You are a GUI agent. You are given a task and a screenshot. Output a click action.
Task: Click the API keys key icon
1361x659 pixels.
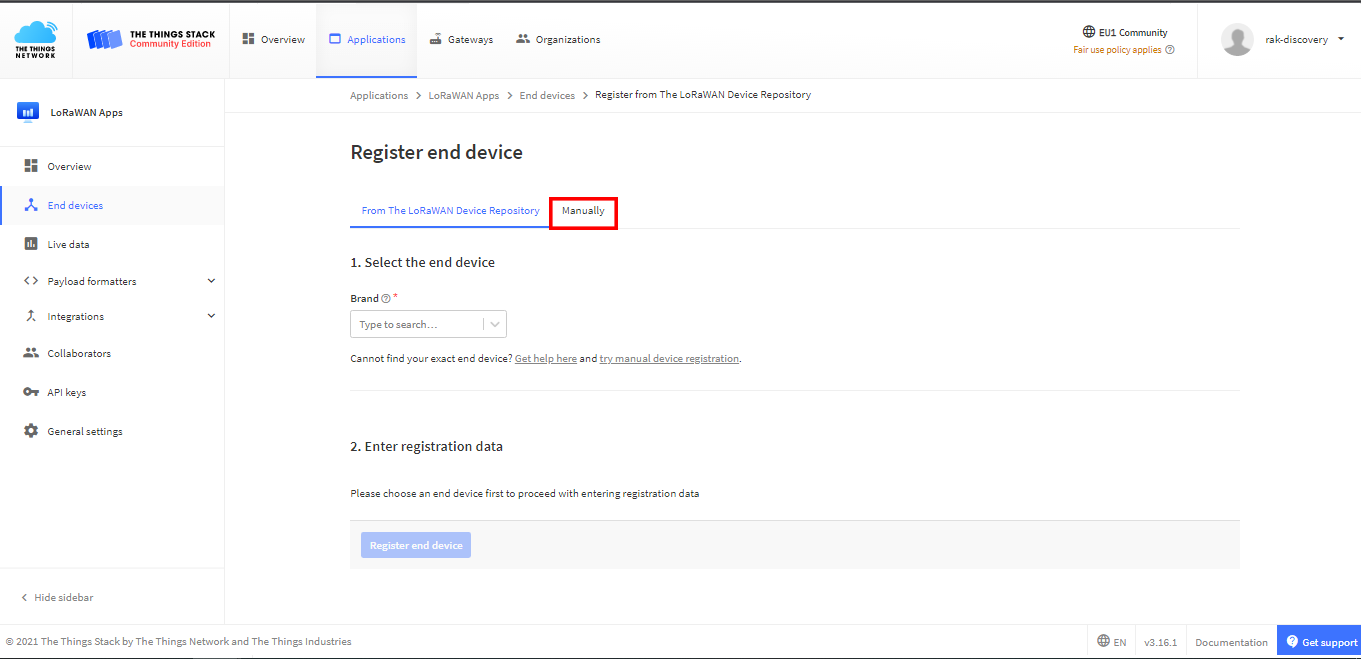[31, 391]
